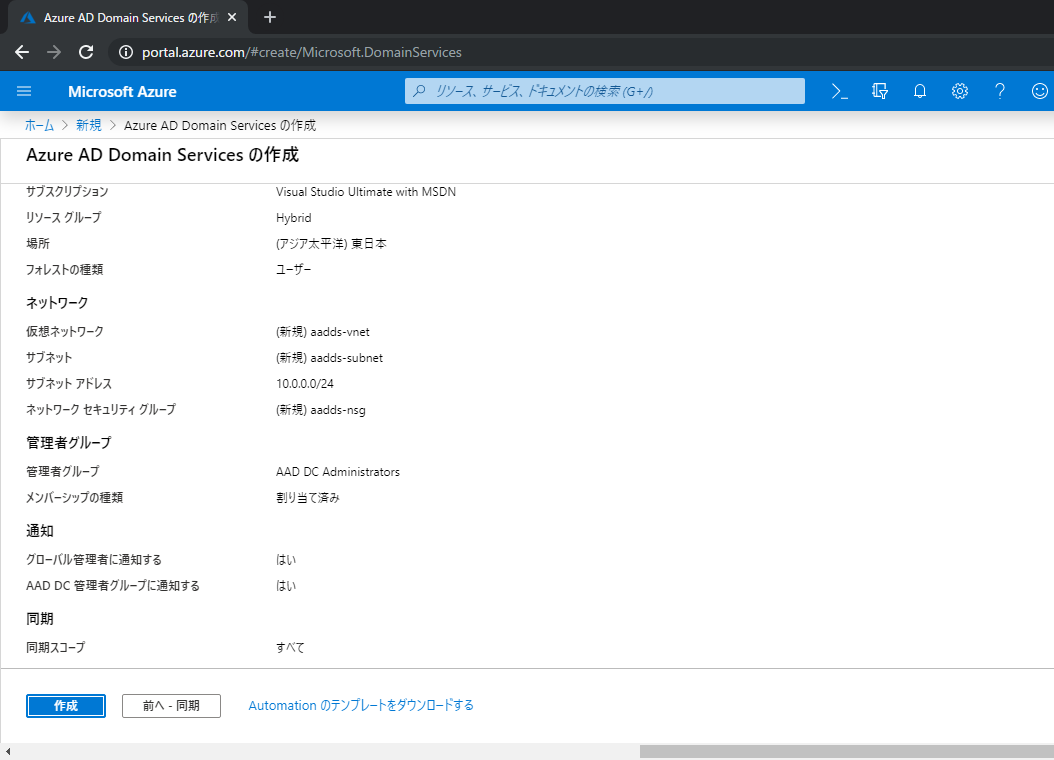Image resolution: width=1054 pixels, height=760 pixels.
Task: Go back with 前へ - 同期 button
Action: tap(171, 706)
